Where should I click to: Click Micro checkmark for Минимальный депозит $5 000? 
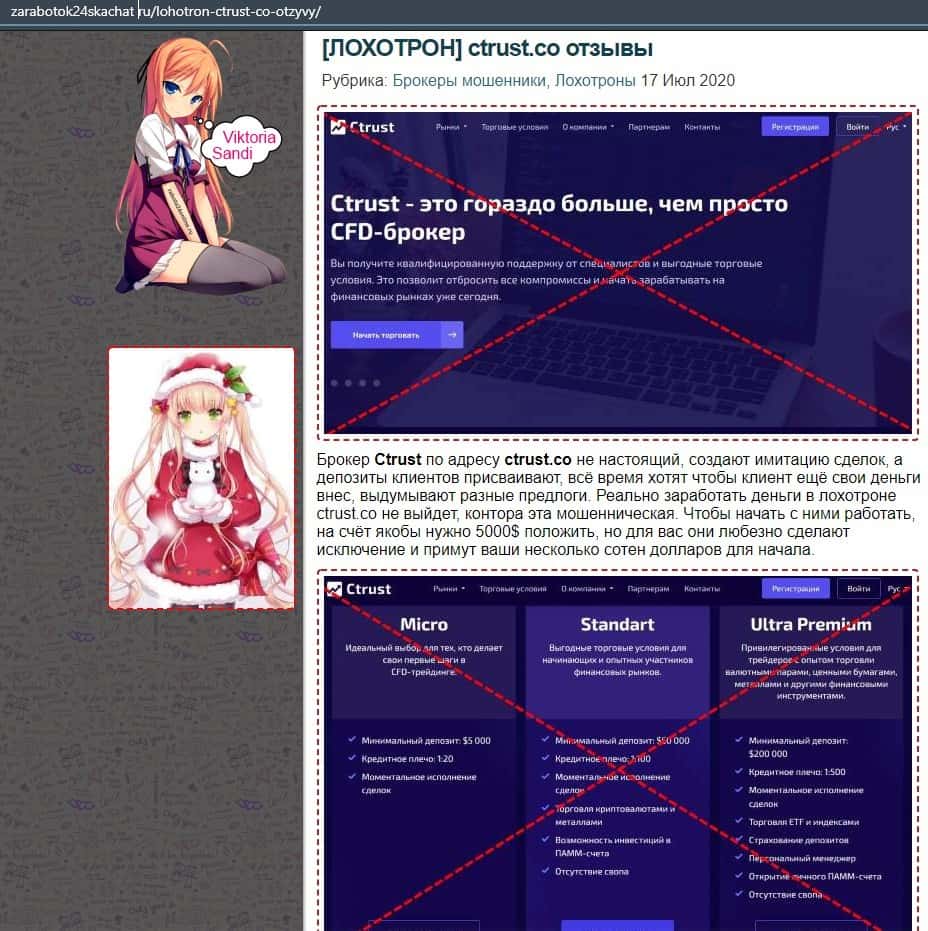pos(352,740)
